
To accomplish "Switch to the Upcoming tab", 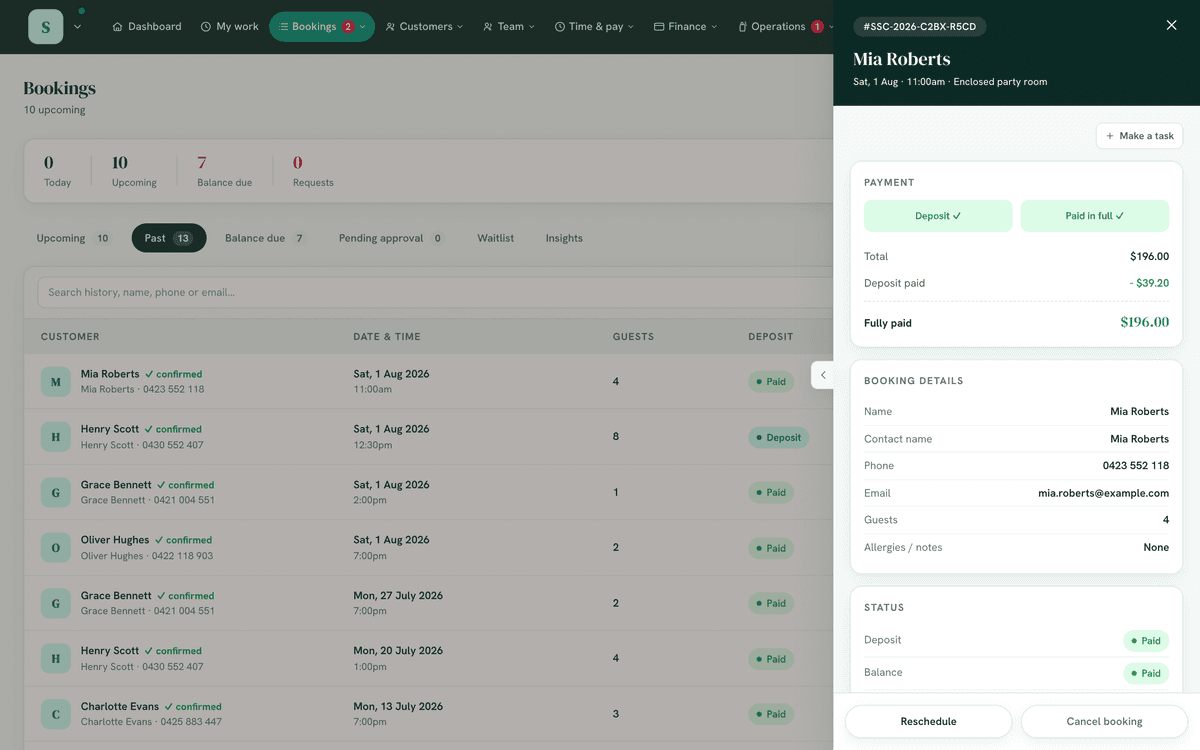I will 74,238.
